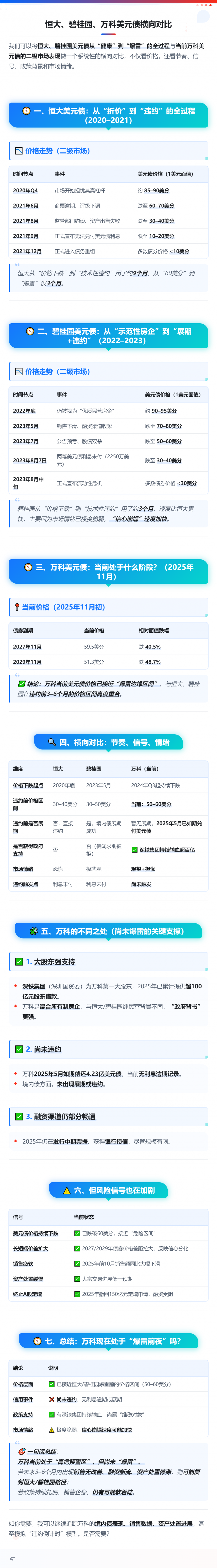
Task: Click the page title 恒大、碧桂园、万科美元债横向对比
Action: [108, 24]
